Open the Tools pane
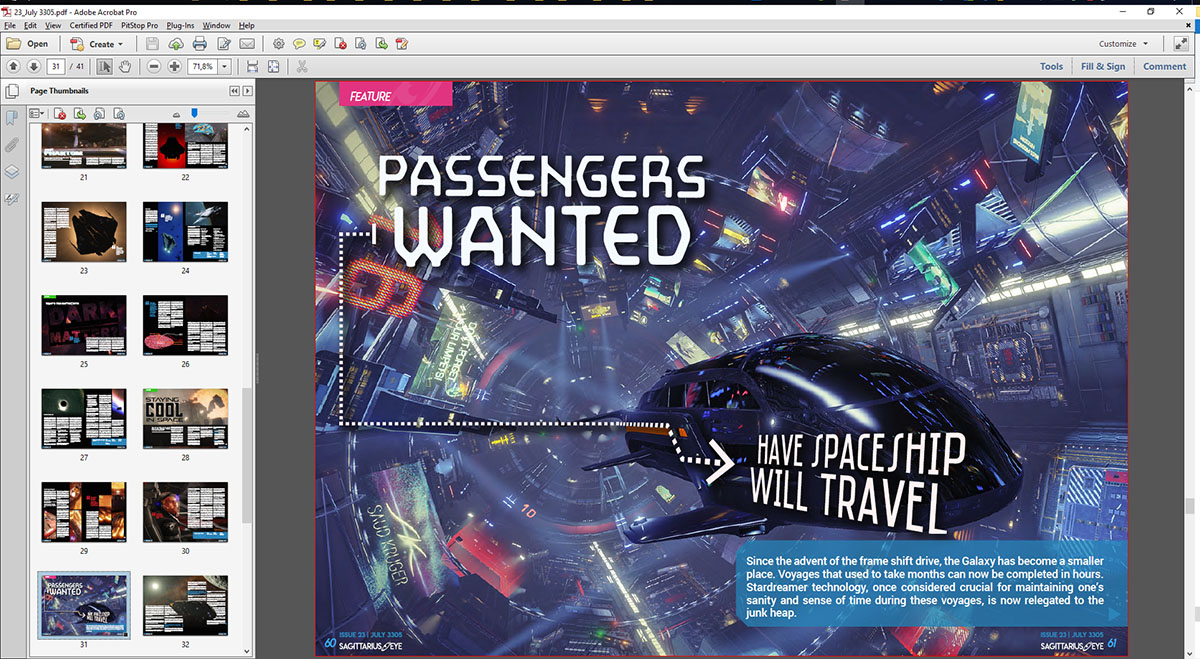This screenshot has width=1200, height=659. (x=1051, y=67)
